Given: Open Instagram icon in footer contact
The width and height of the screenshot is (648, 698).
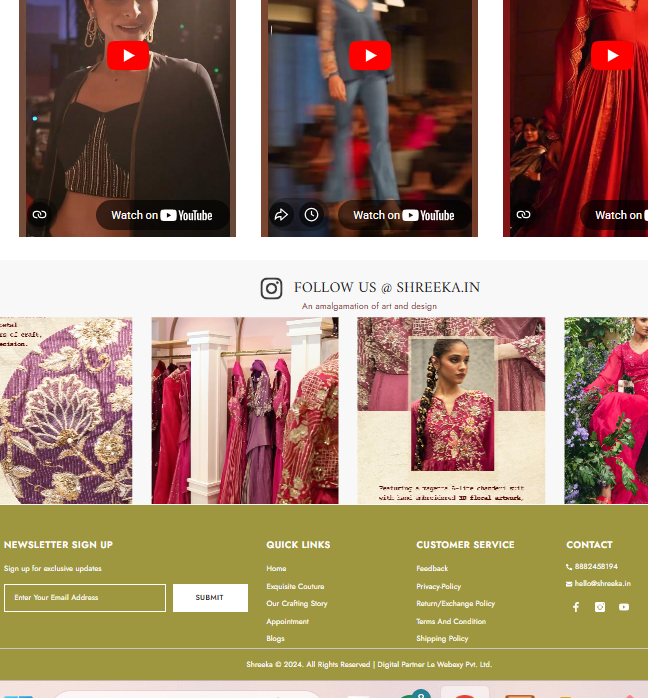Looking at the screenshot, I should pyautogui.click(x=600, y=607).
